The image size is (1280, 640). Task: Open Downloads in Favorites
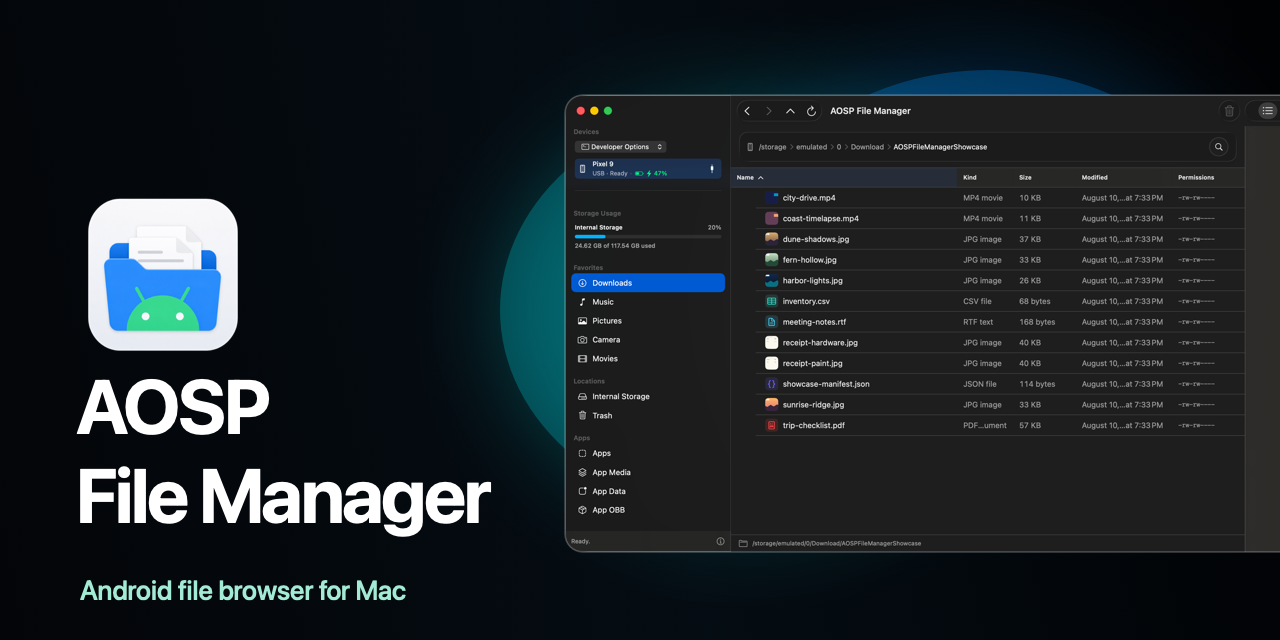coord(648,283)
